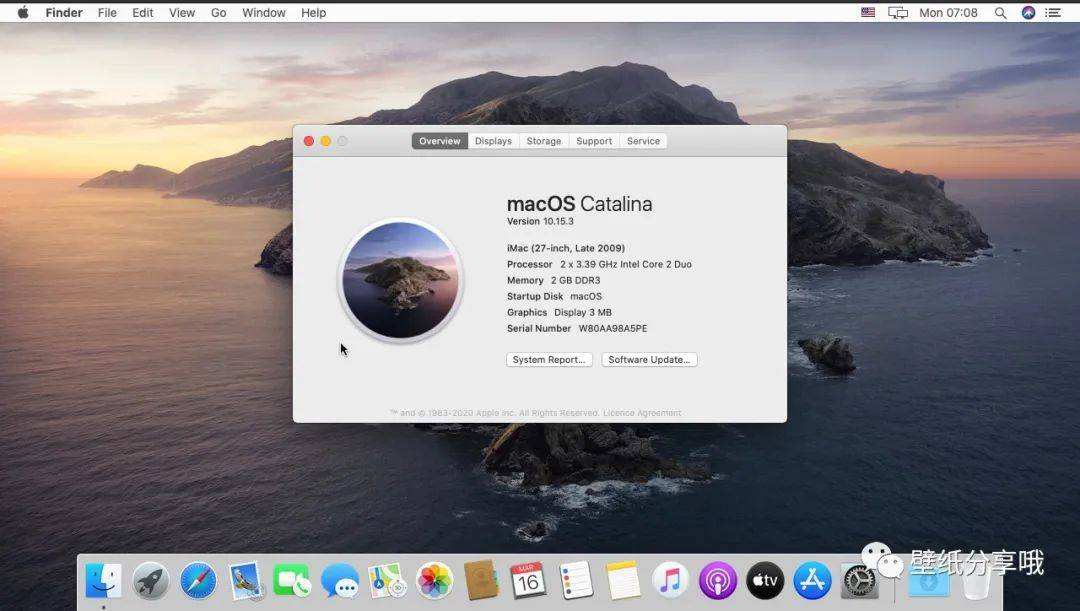The image size is (1080, 611).
Task: Minimize the About This Mac window
Action: point(325,141)
